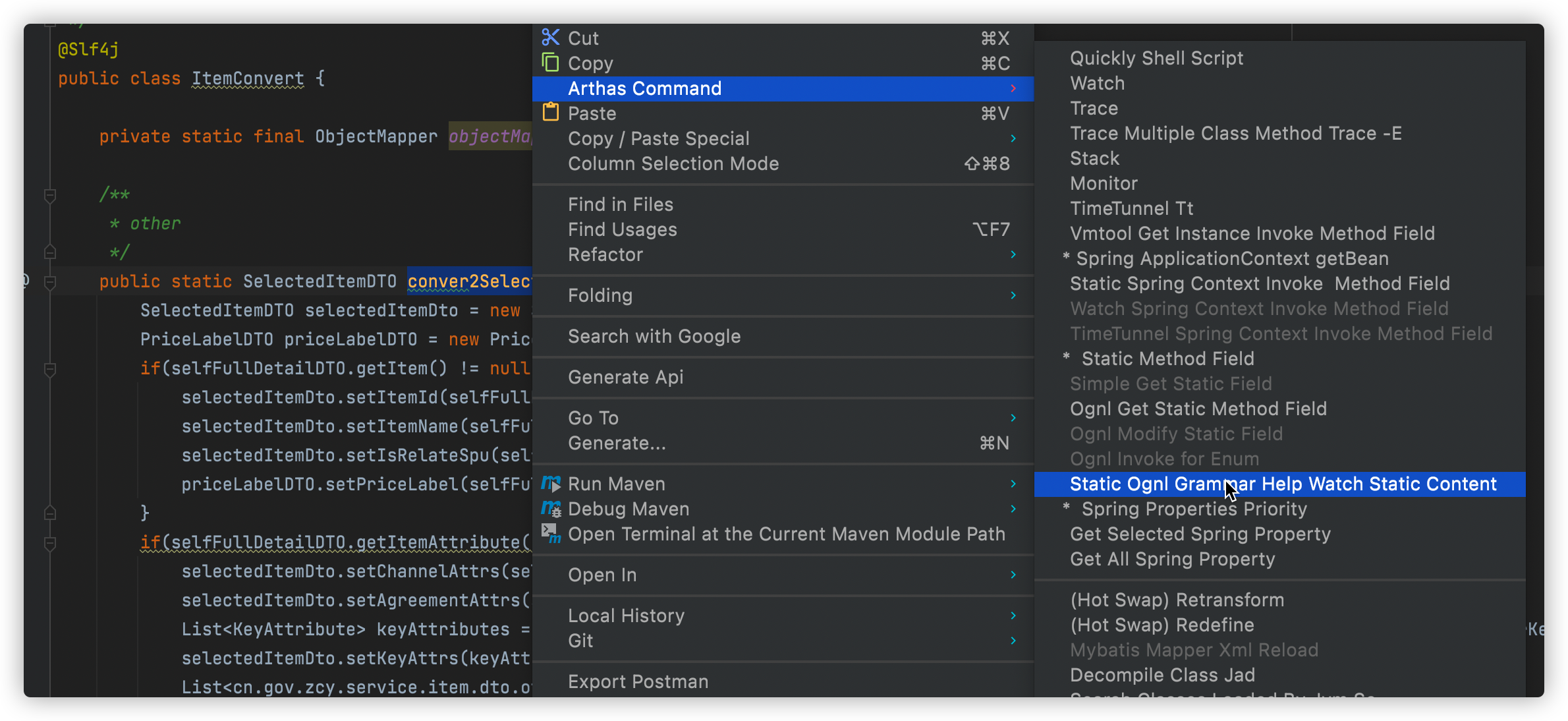Choose Copy from the context menu
Image resolution: width=1568 pixels, height=721 pixels.
tap(783, 63)
